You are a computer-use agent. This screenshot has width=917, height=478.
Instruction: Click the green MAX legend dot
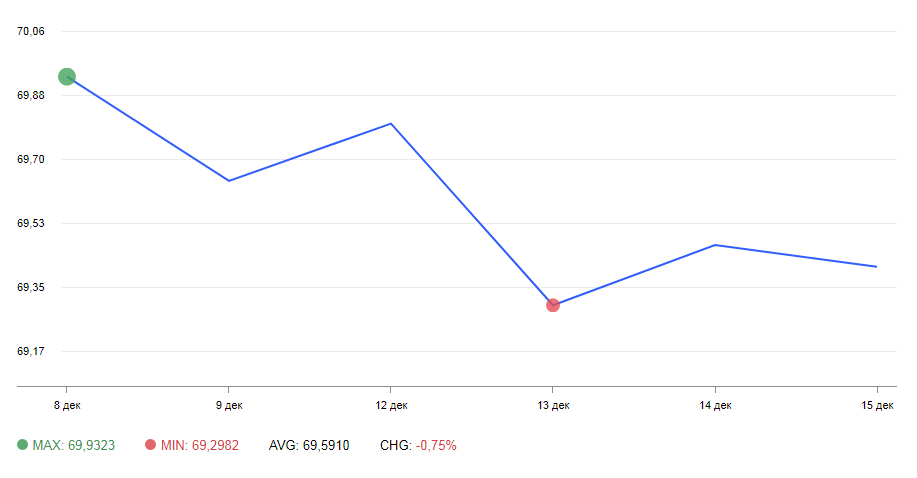[22, 445]
